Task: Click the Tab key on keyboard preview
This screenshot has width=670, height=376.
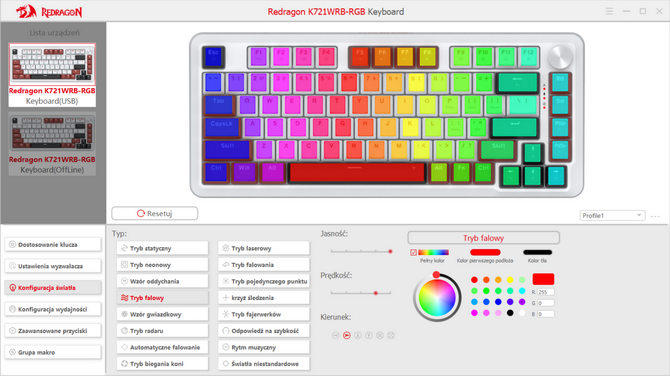Action: (219, 105)
